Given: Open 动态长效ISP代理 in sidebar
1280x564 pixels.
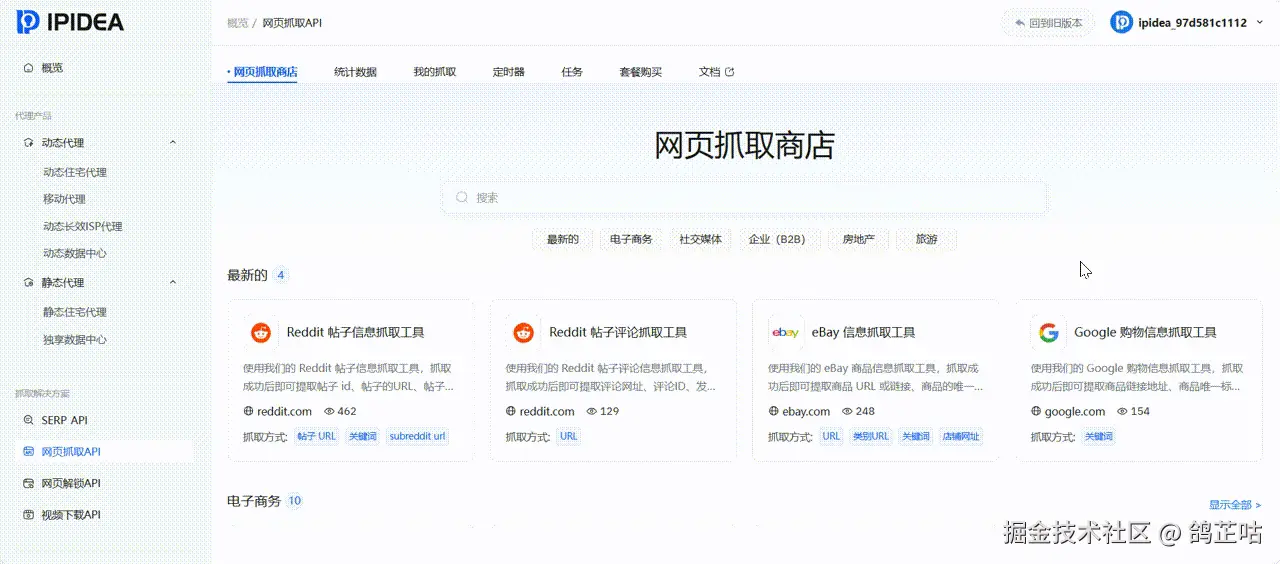Looking at the screenshot, I should (82, 226).
